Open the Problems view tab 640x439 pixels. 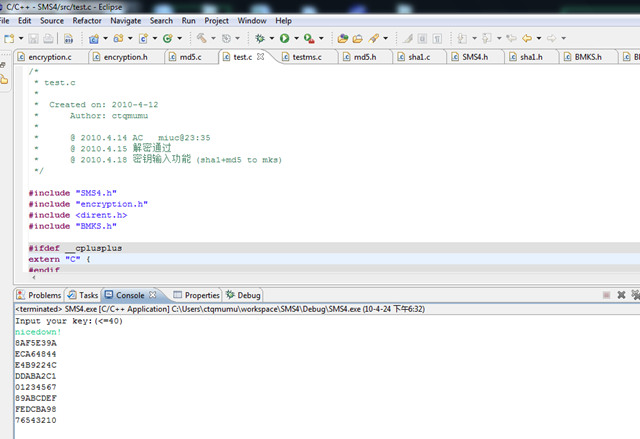click(39, 295)
